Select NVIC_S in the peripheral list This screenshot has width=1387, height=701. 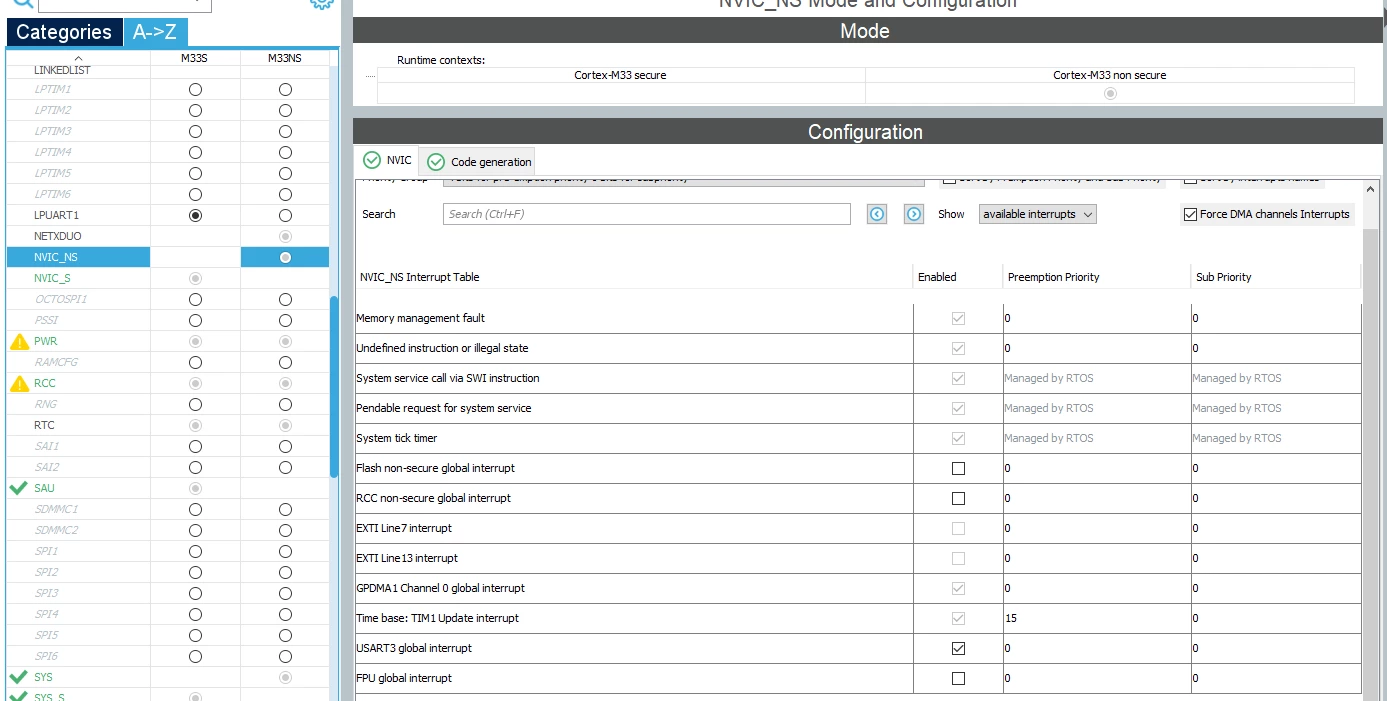[x=52, y=278]
